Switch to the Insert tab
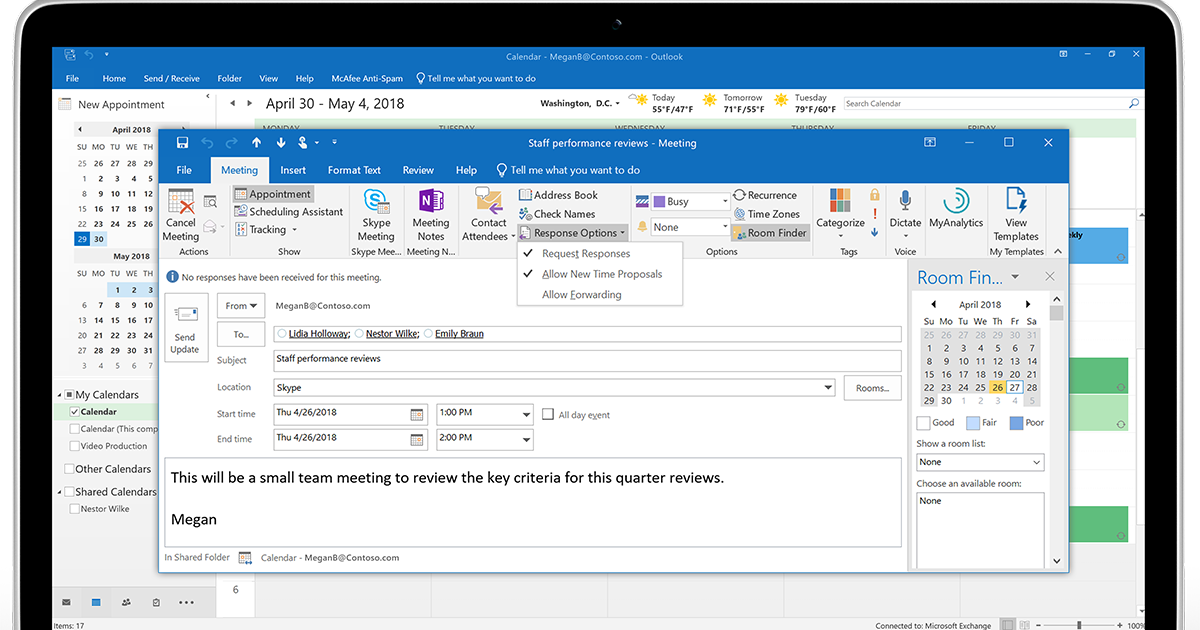The width and height of the screenshot is (1200, 630). 293,170
